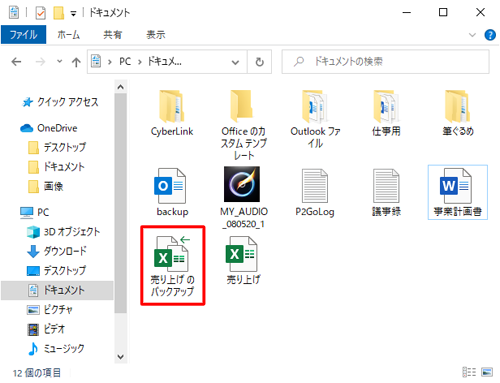
Task: Open the ファイル menu tab
Action: click(x=23, y=35)
